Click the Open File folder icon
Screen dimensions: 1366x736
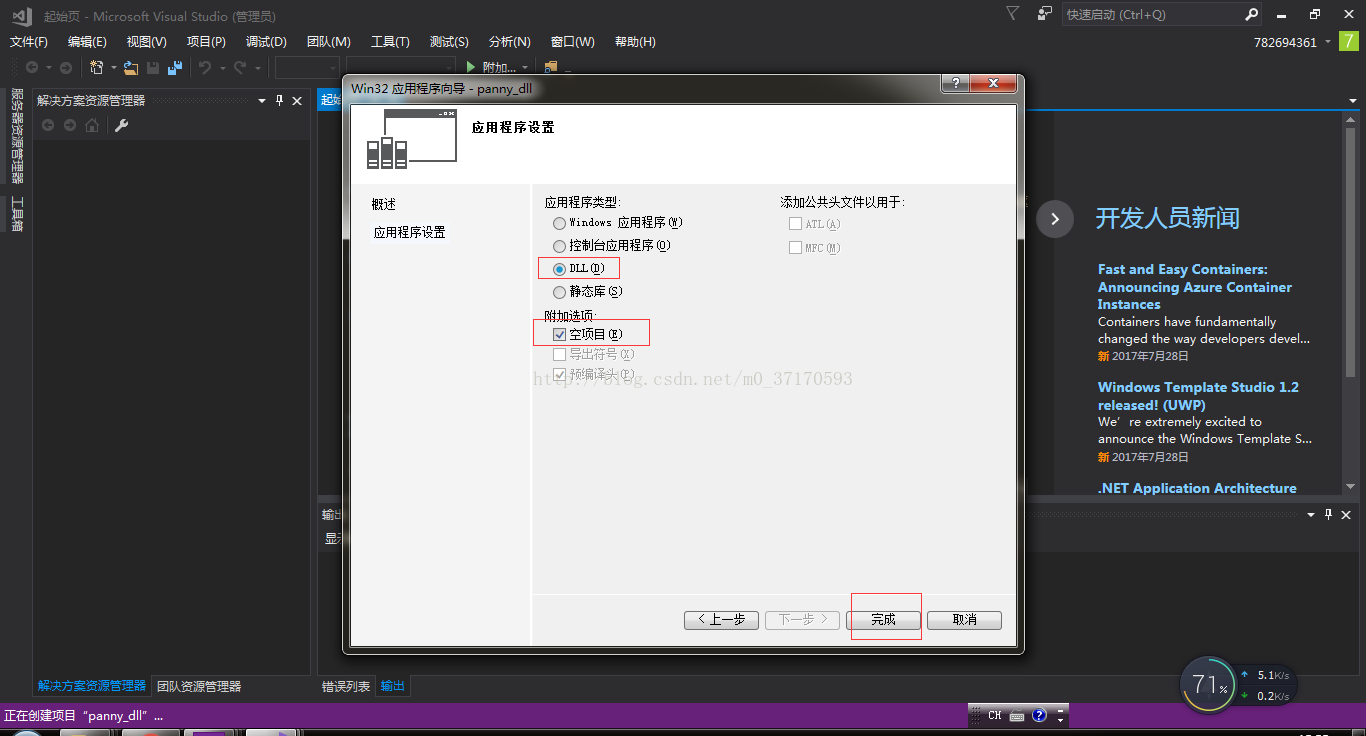tap(131, 67)
